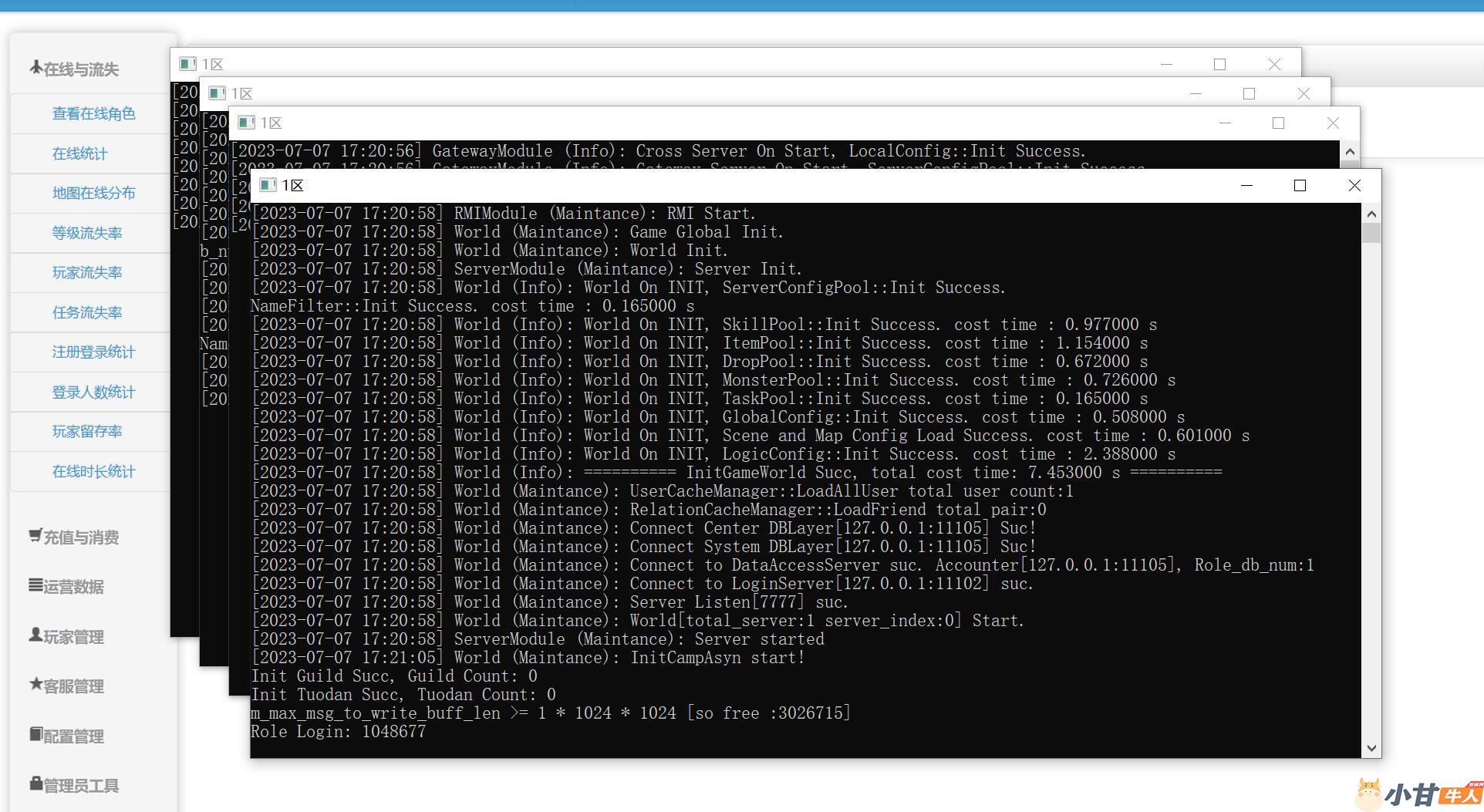
Task: Go to 等级流失率 statistics
Action: coord(86,233)
